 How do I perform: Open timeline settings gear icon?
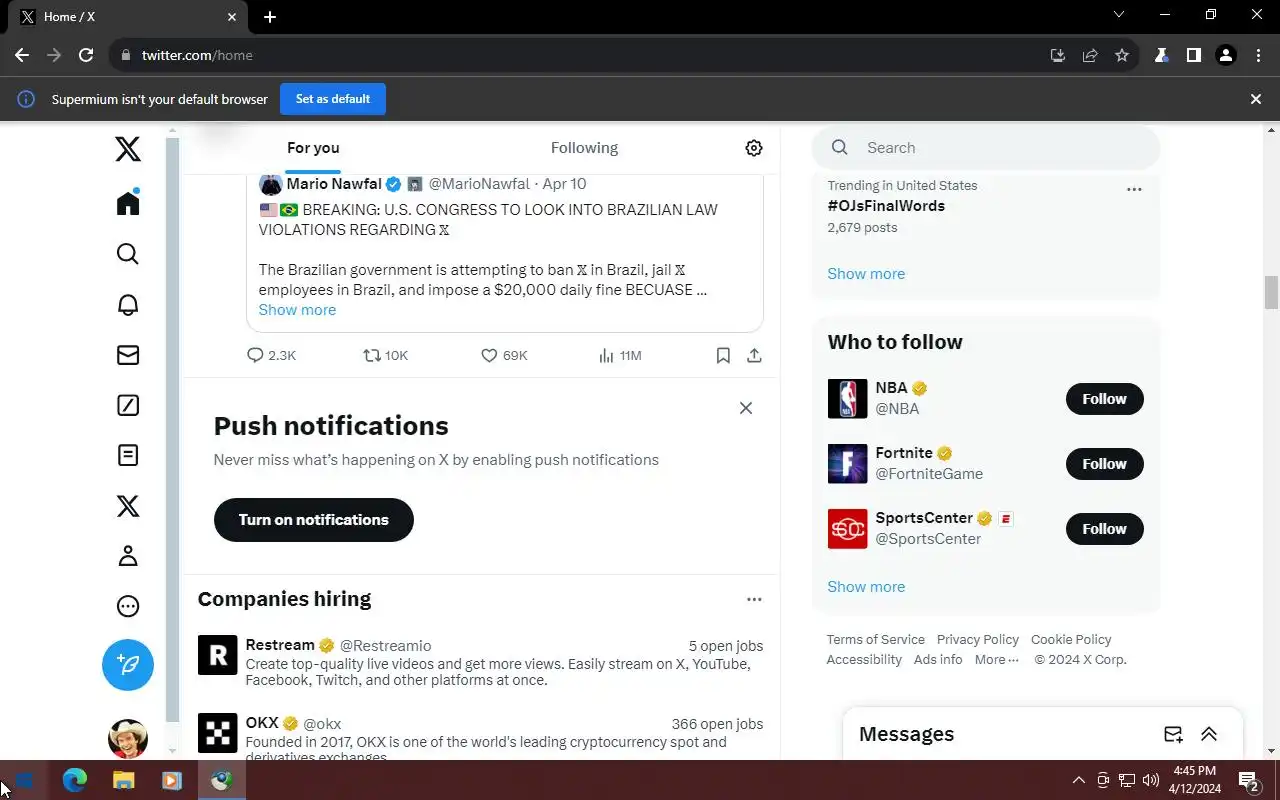click(x=754, y=148)
